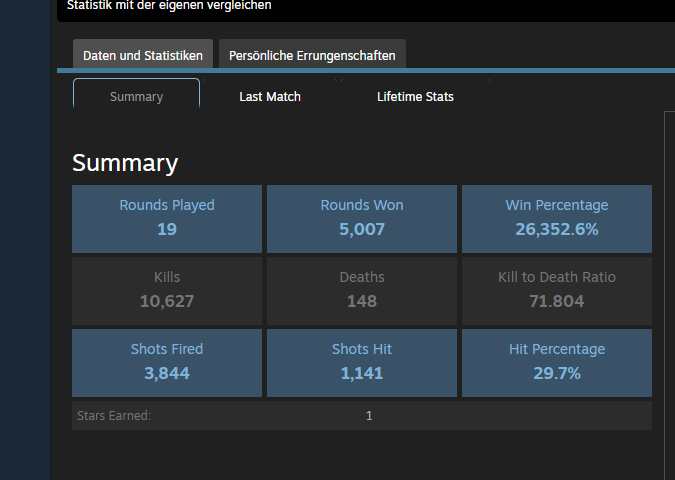Click the 26,352.6% win percentage value
Screen dimensions: 675x480
click(556, 230)
